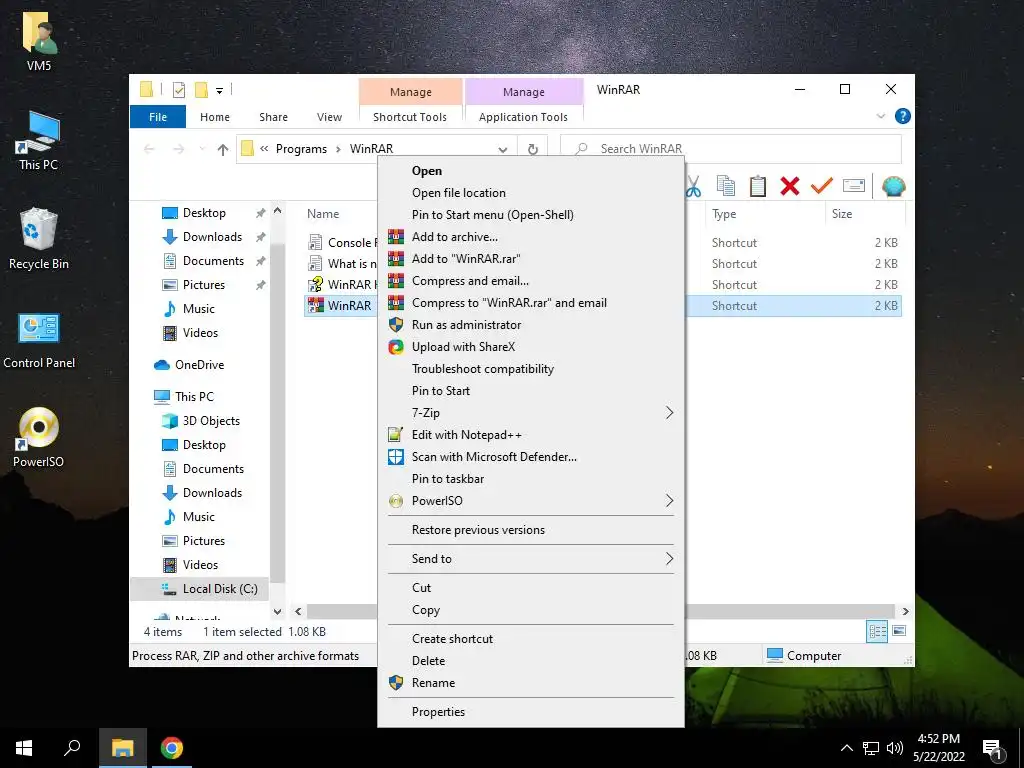This screenshot has width=1024, height=768.
Task: Select Restore previous versions
Action: tap(531, 530)
